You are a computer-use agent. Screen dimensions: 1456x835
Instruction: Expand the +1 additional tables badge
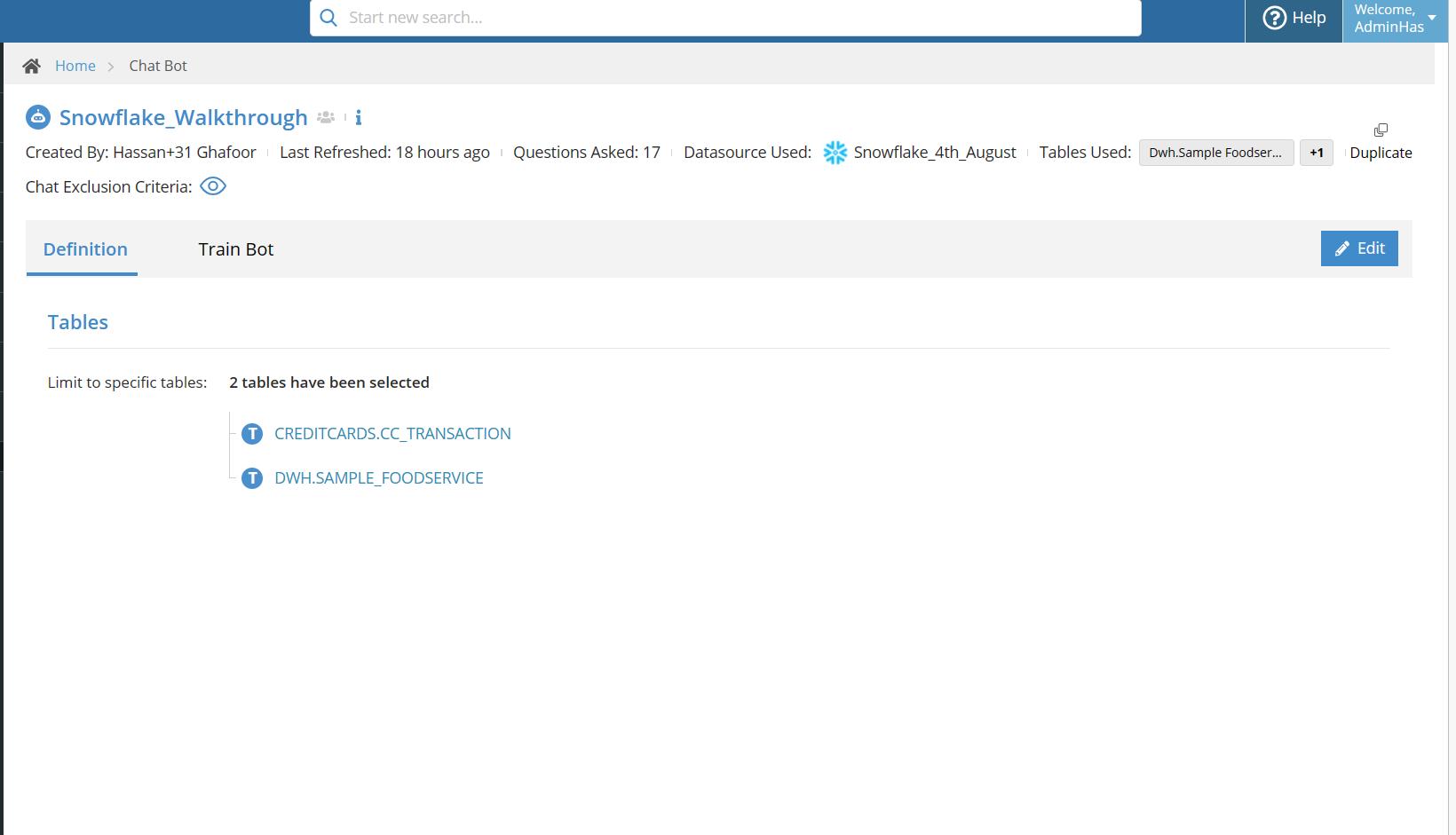click(x=1317, y=153)
